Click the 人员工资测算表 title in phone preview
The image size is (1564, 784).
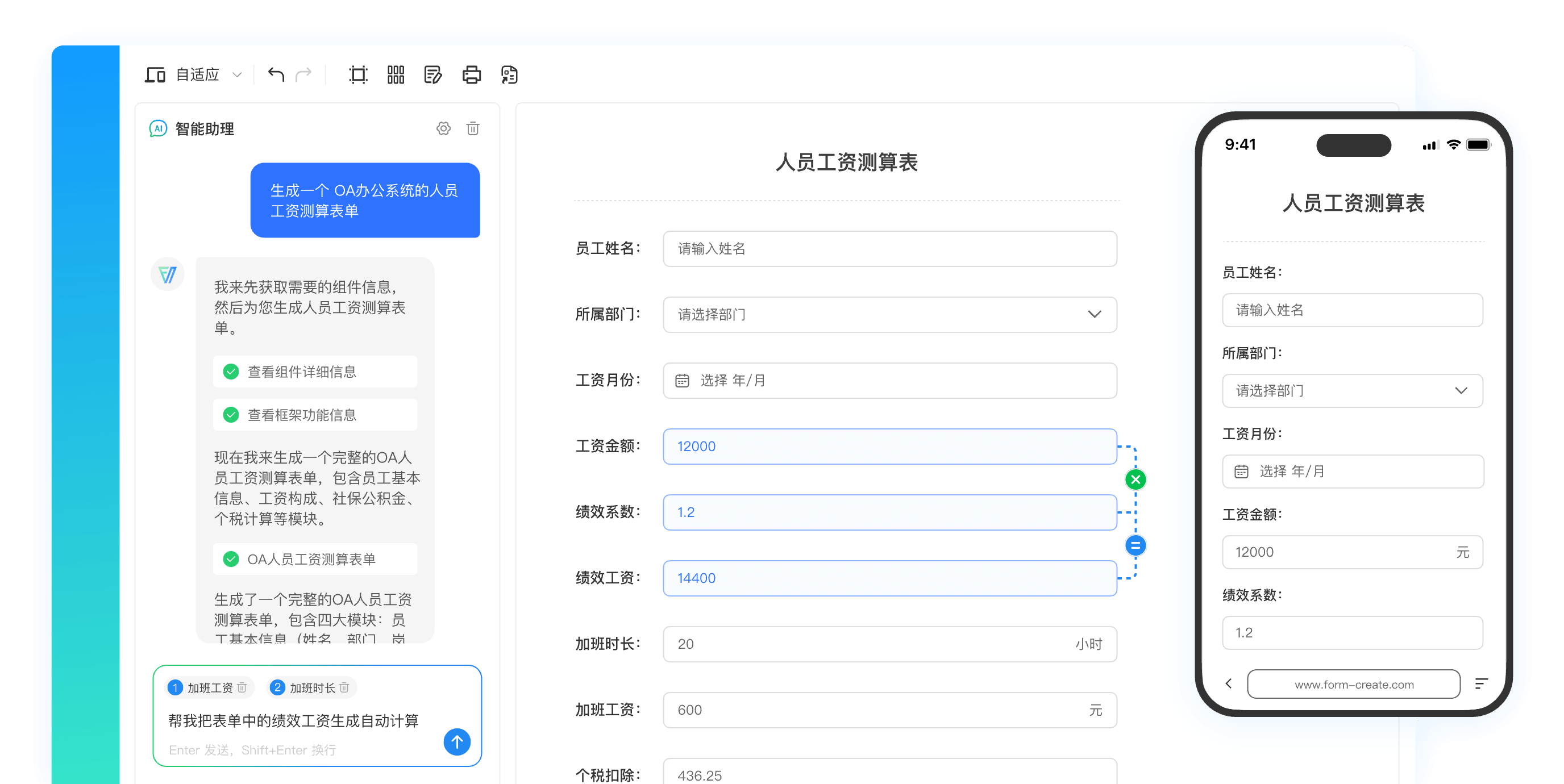click(x=1353, y=203)
